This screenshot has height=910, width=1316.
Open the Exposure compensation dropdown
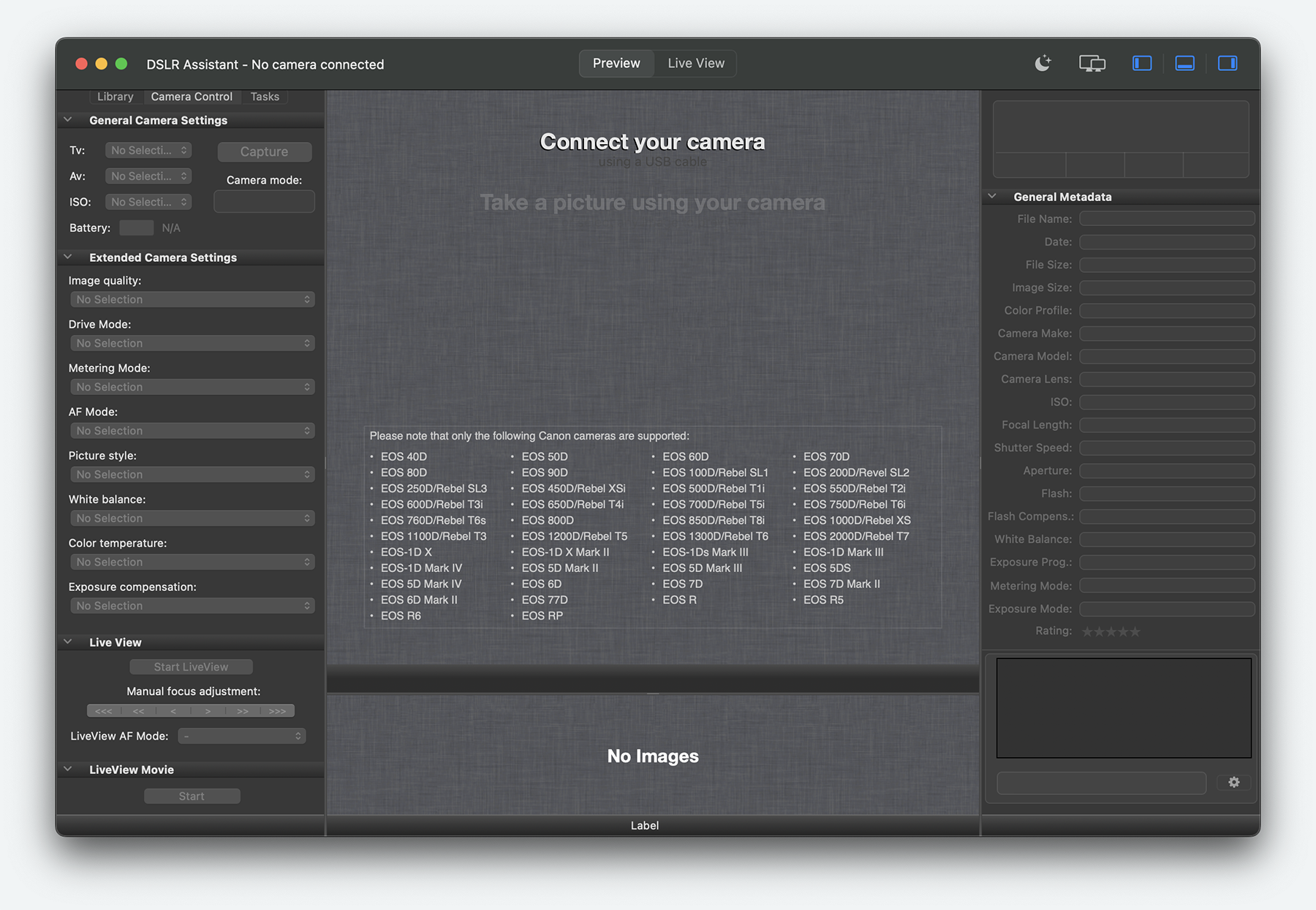pyautogui.click(x=192, y=606)
